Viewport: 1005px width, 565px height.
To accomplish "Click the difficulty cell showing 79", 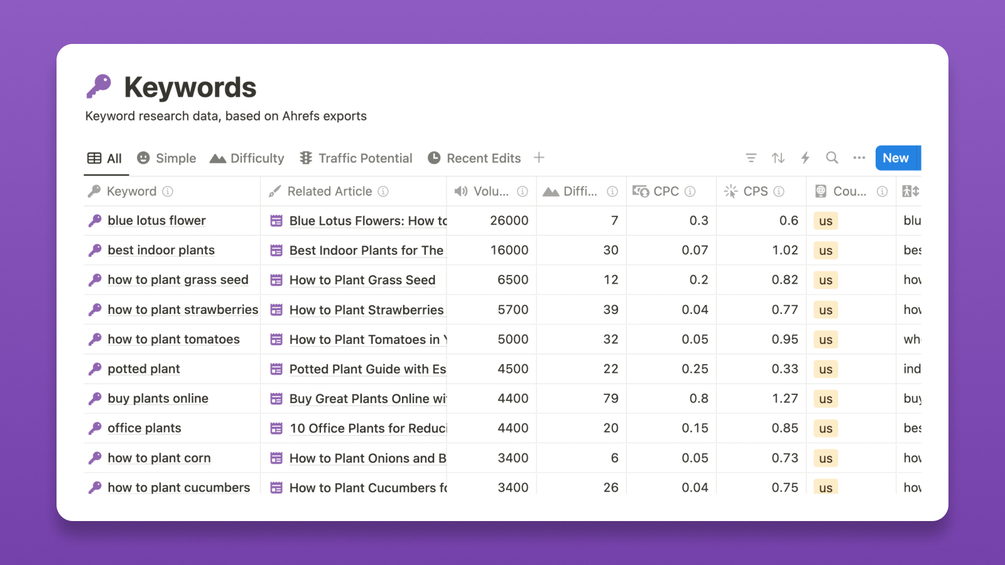I will pyautogui.click(x=581, y=398).
